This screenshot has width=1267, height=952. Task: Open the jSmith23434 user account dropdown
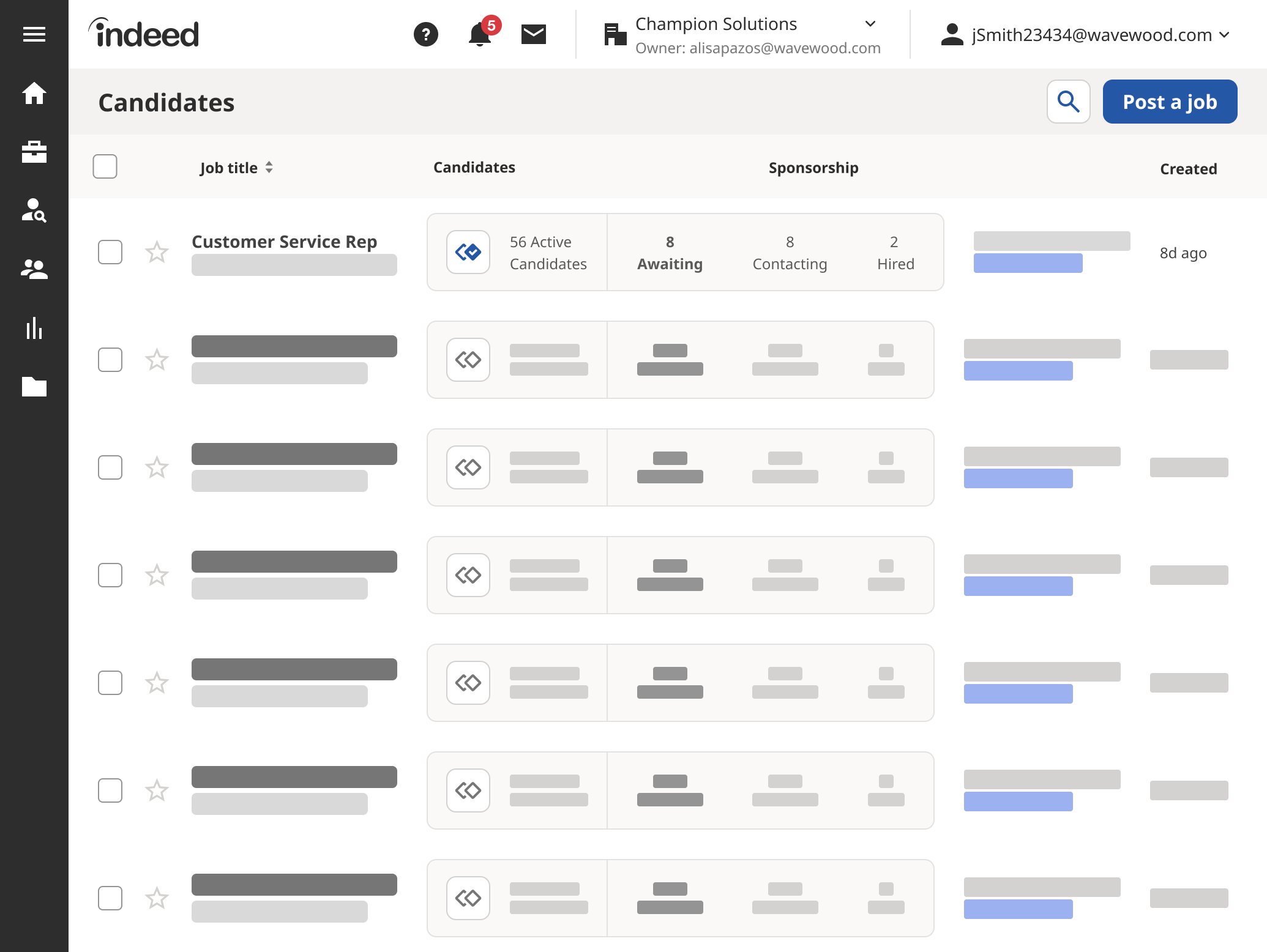tap(1225, 34)
